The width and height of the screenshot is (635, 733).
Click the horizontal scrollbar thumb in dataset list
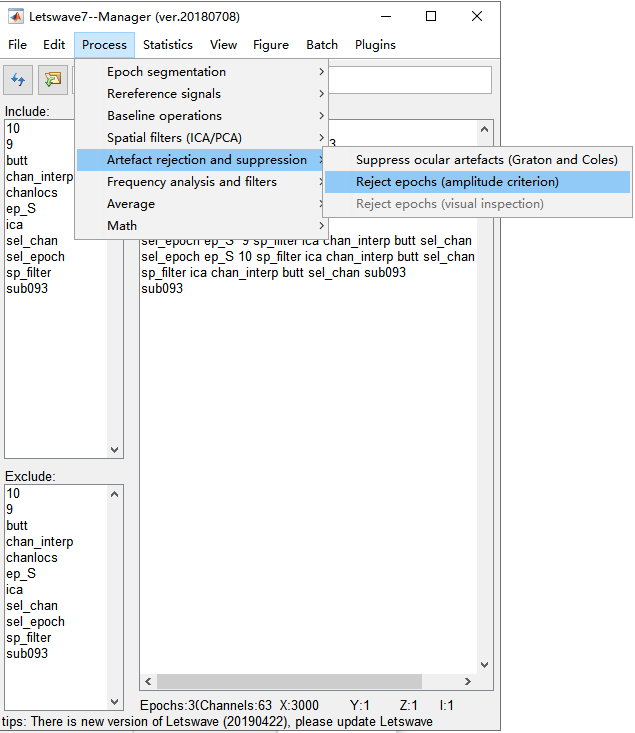click(289, 682)
